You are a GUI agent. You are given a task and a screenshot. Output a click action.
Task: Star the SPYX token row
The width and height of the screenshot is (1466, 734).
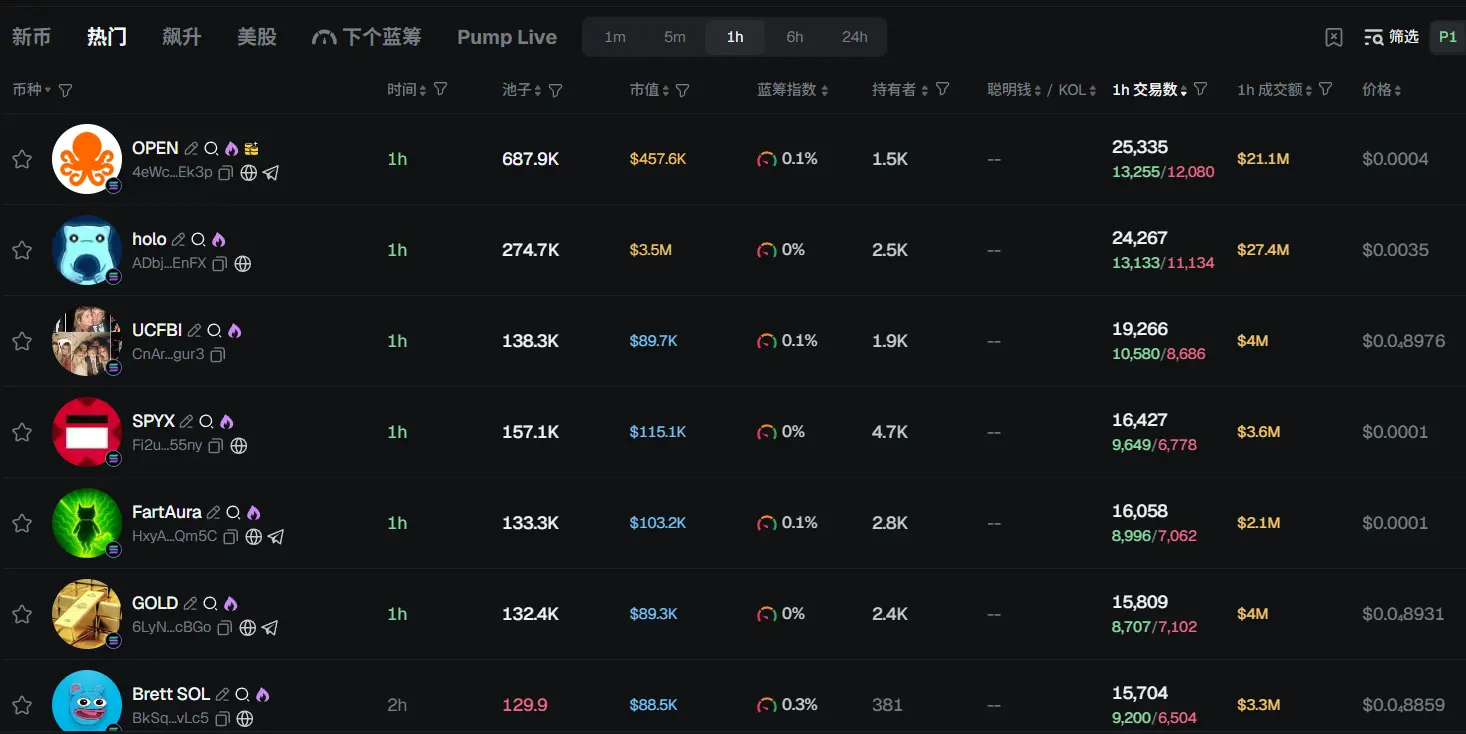22,432
